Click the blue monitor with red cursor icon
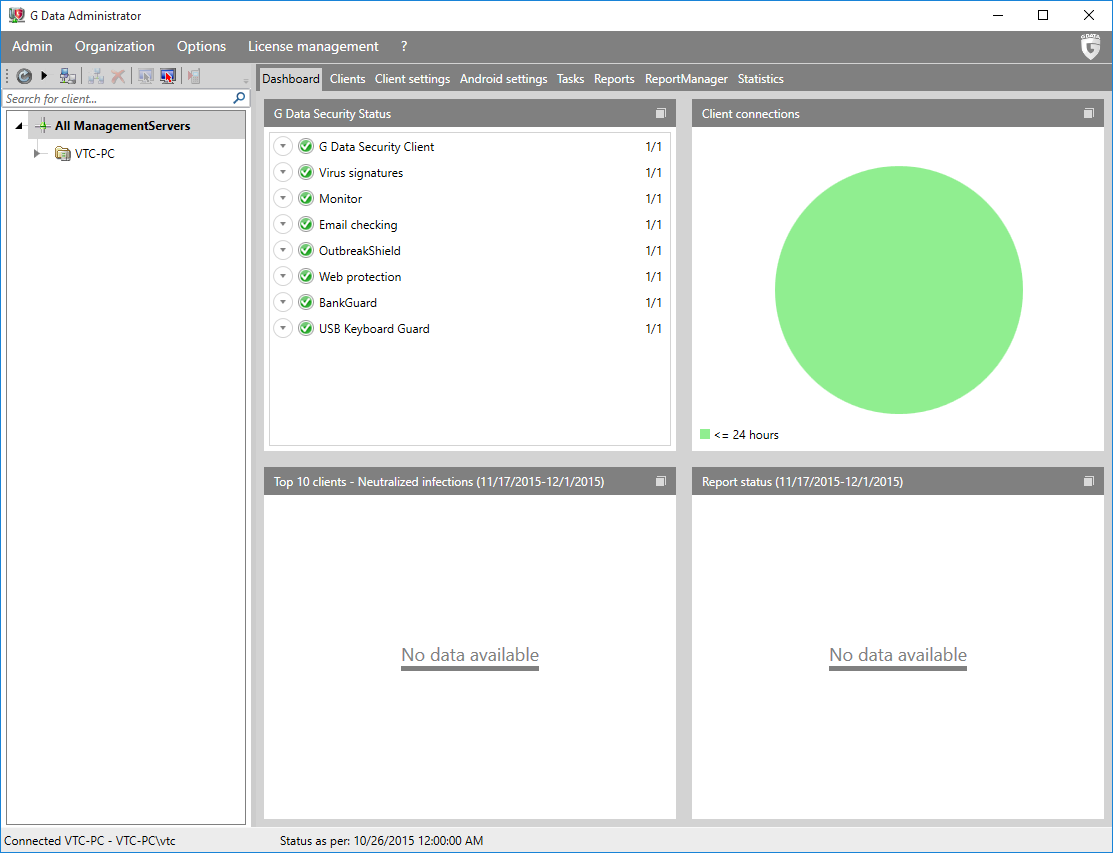This screenshot has height=853, width=1113. (168, 76)
